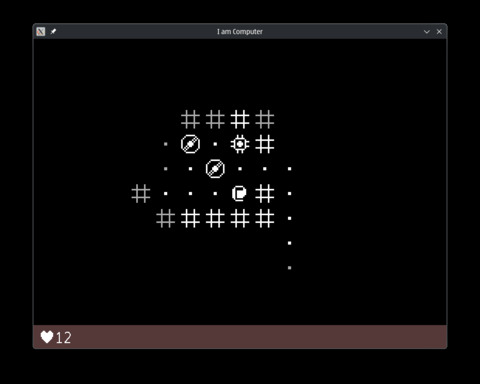Screen dimensions: 480x384
Task: Click the dot tile directly left of the mug
Action: [x=215, y=193]
